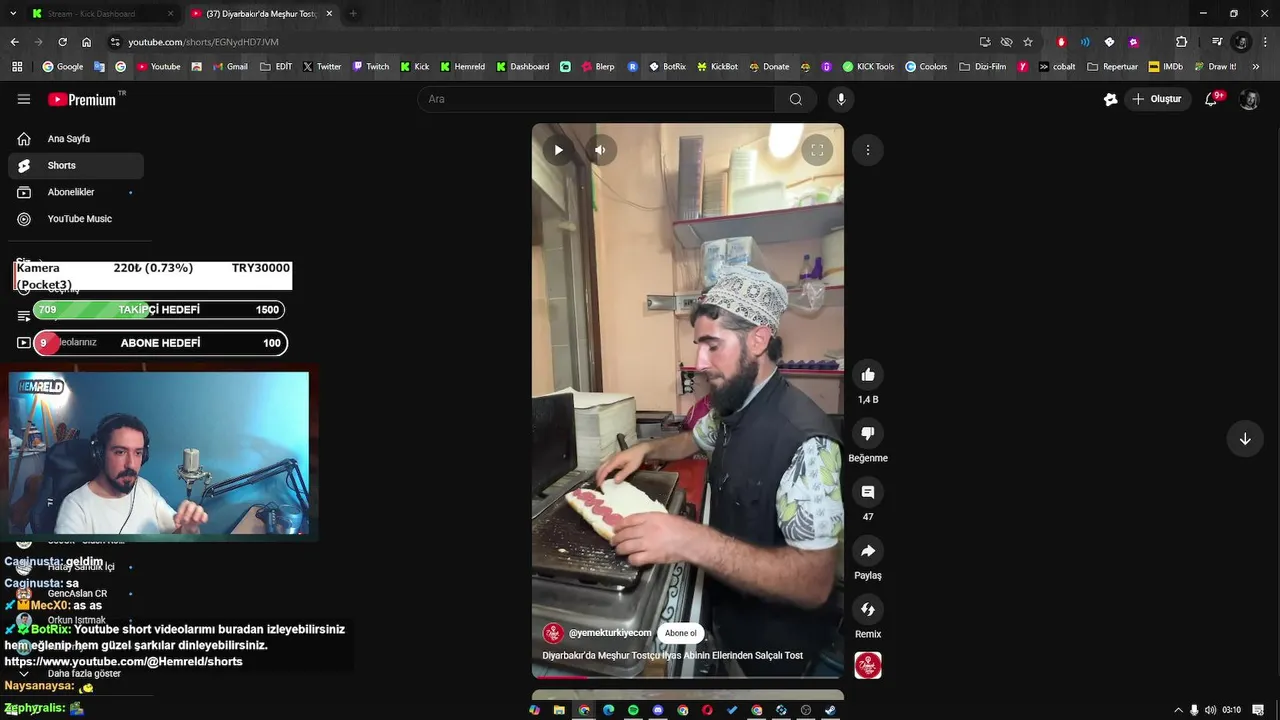Open the account avatar menu

point(1249,99)
